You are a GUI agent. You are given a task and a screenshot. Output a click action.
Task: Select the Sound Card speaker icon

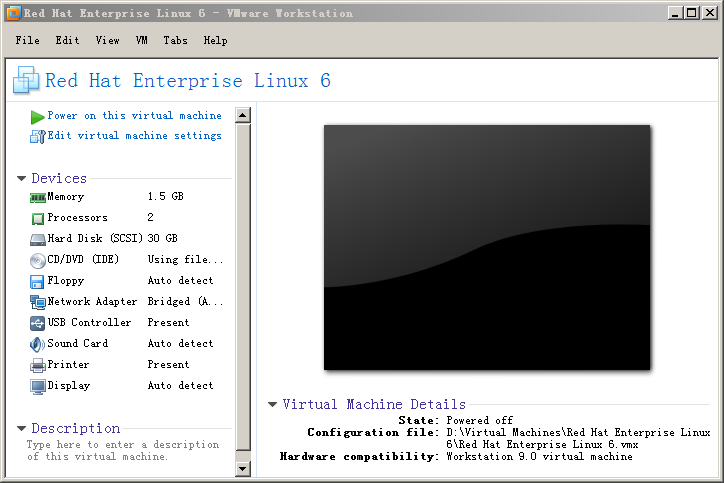point(37,344)
